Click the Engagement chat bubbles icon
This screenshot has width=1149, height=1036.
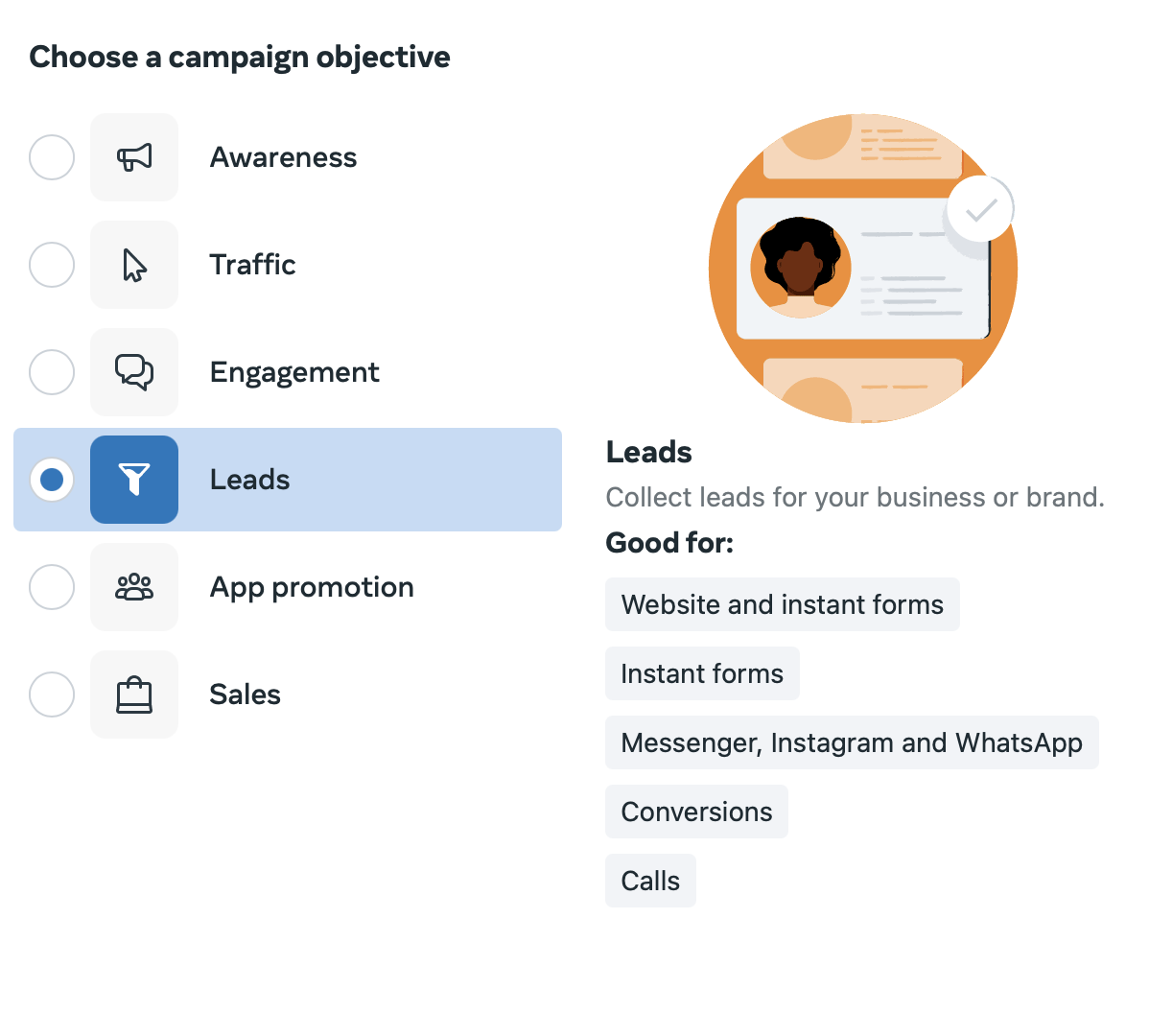point(134,372)
